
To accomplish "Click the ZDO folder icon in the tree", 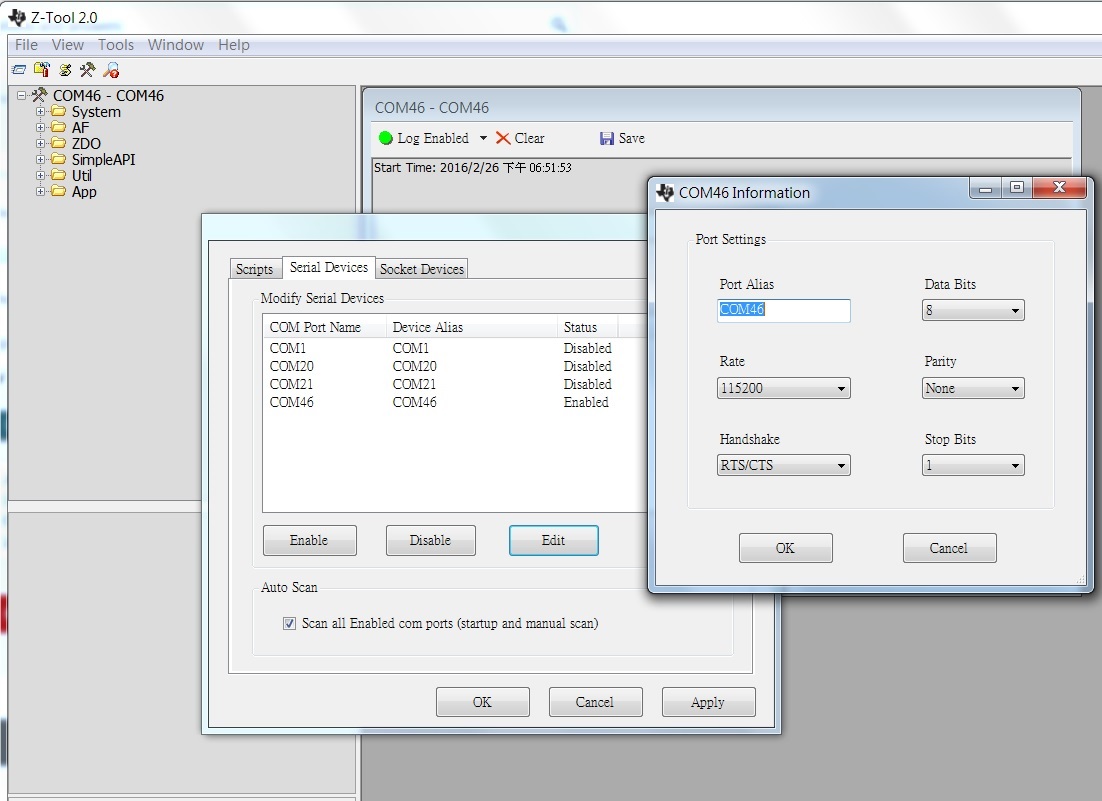I will click(59, 143).
